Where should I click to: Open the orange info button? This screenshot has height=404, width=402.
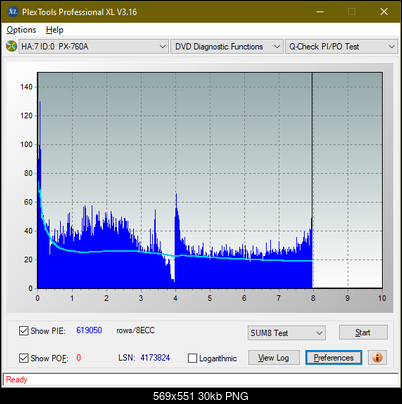click(377, 358)
